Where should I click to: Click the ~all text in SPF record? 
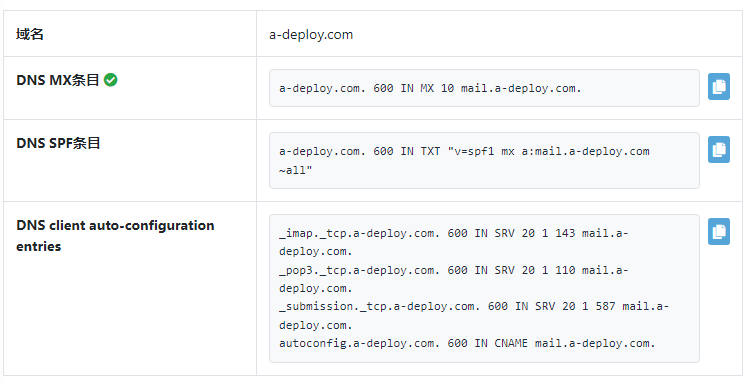coord(293,170)
